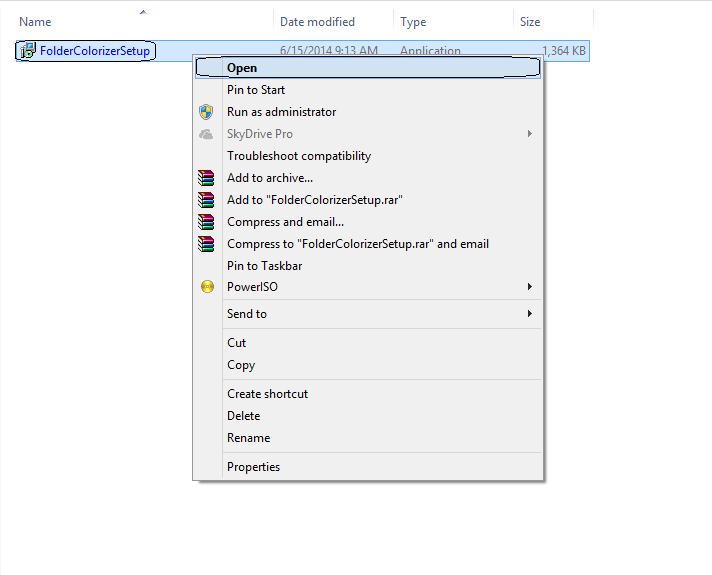Screen dimensions: 712x575
Task: Open the PowerISO menu entry
Action: click(368, 287)
